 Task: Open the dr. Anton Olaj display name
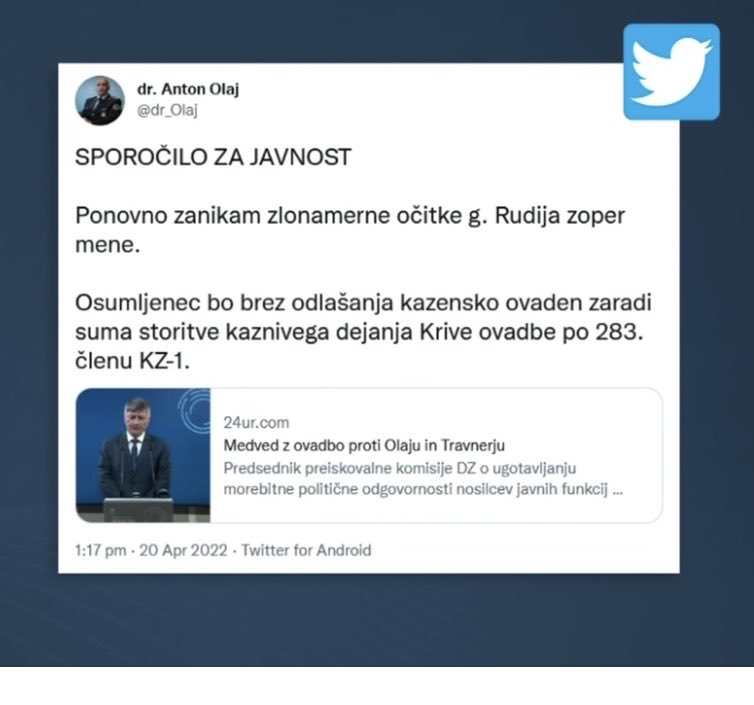point(188,89)
